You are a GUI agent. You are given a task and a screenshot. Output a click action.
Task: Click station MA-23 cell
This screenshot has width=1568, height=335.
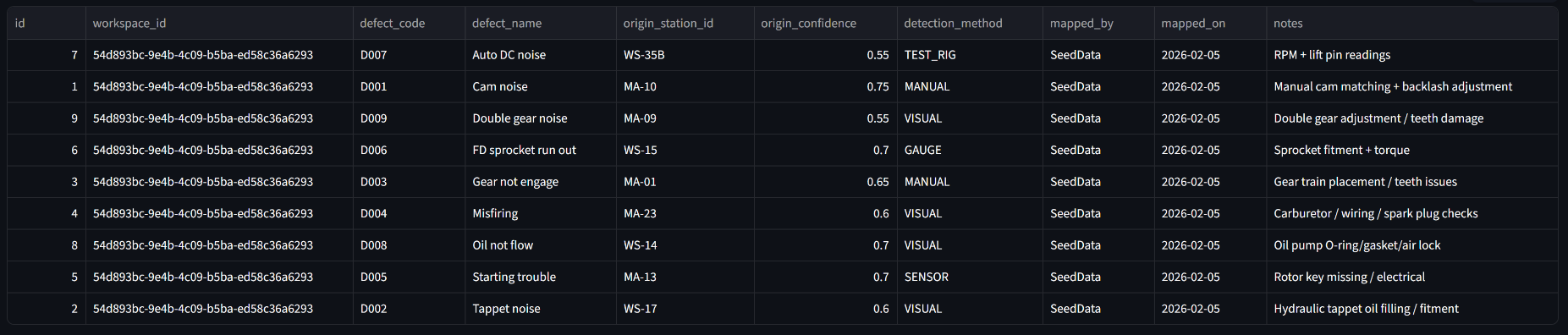(x=685, y=213)
